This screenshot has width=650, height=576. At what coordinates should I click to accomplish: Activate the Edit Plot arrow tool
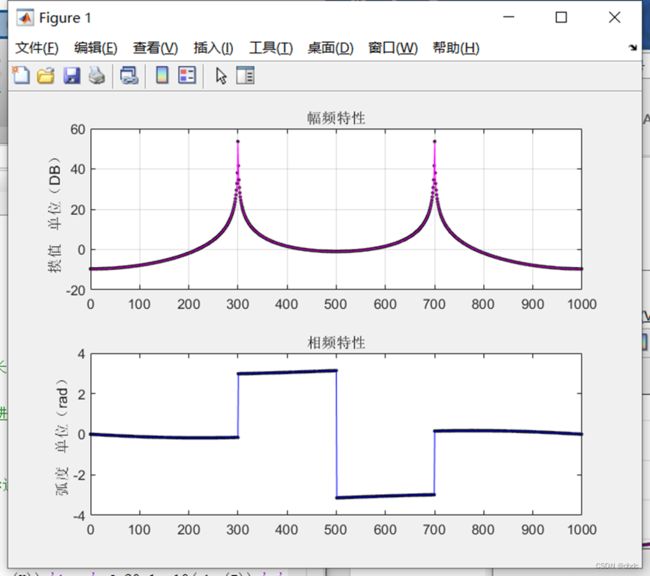221,76
